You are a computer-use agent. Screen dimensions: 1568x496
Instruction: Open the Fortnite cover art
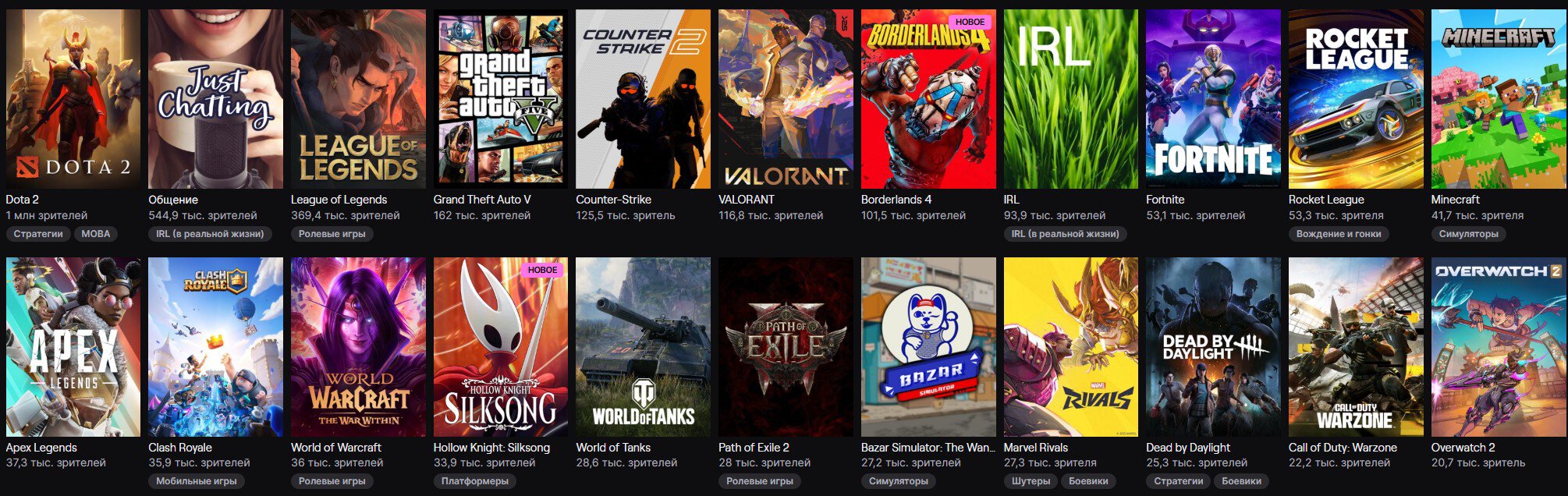pos(1213,99)
